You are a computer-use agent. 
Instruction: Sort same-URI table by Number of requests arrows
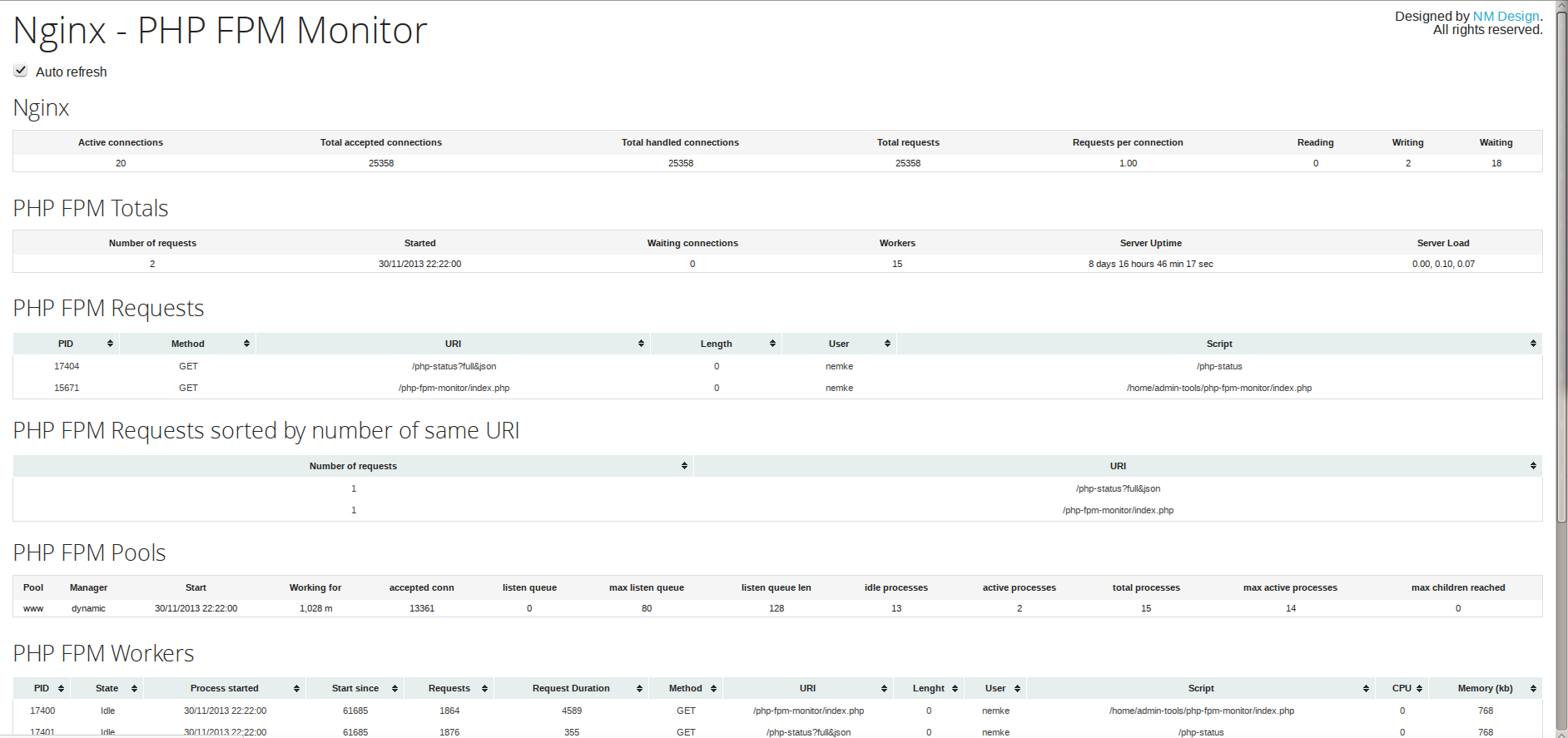tap(684, 466)
